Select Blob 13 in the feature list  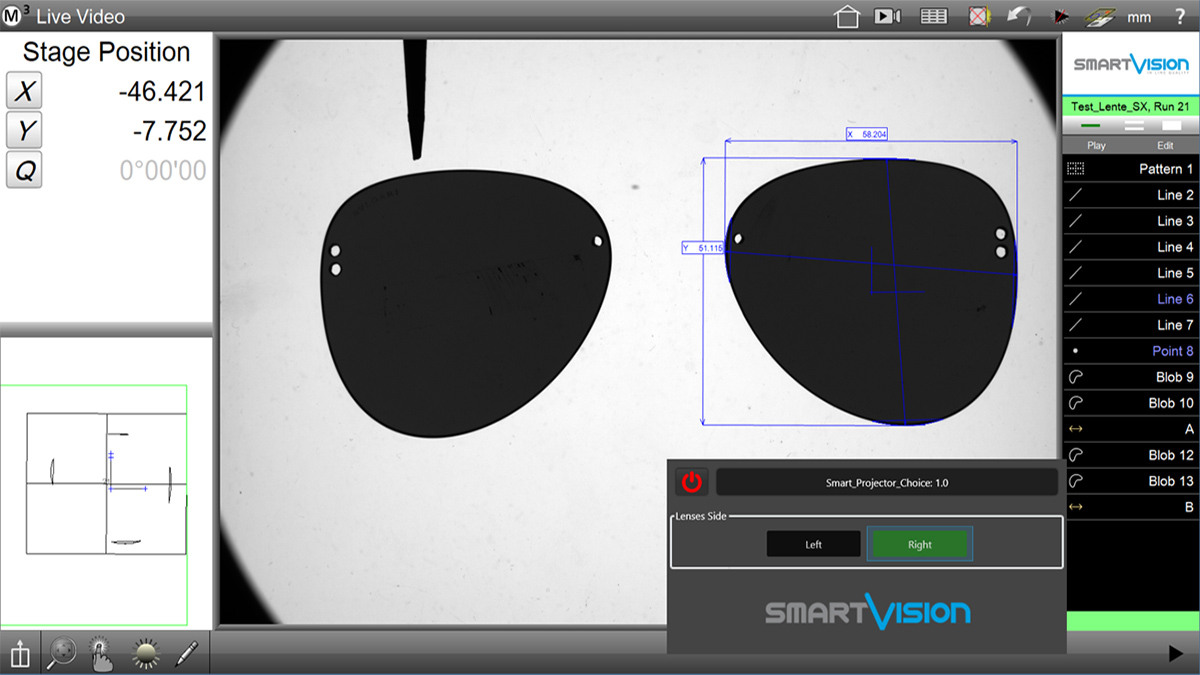click(1131, 481)
